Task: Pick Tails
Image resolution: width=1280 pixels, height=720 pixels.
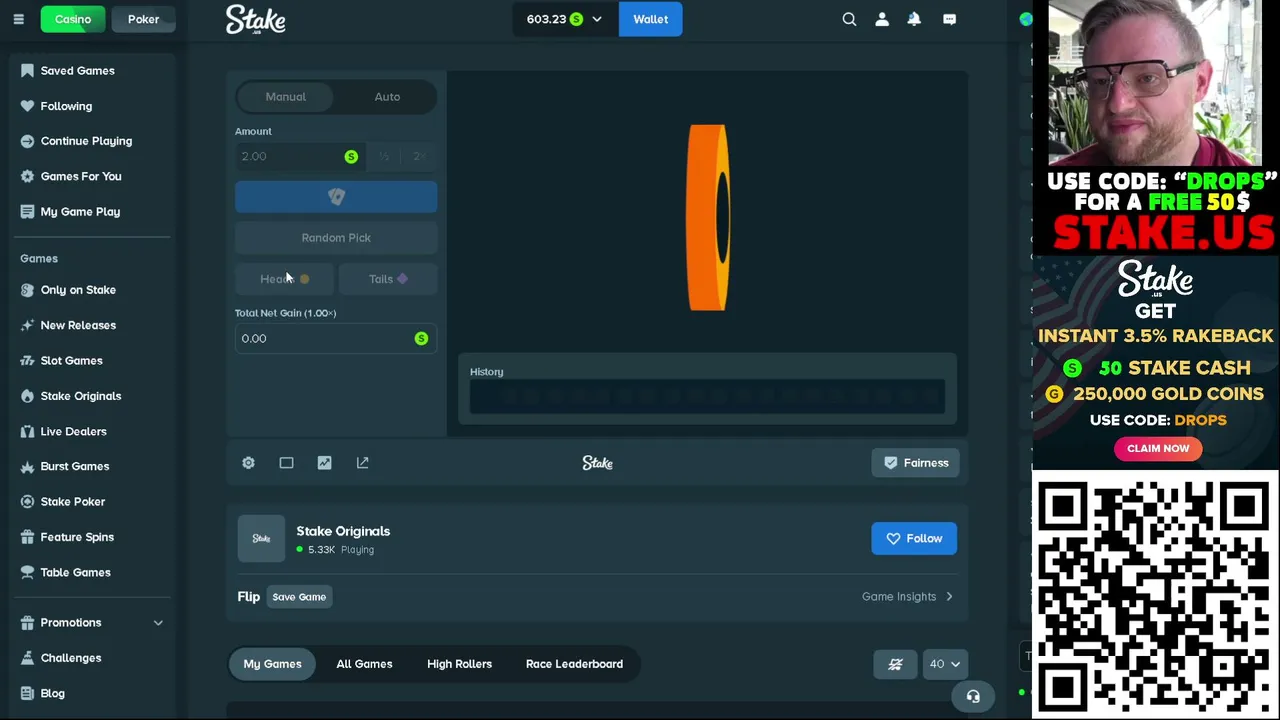Action: click(388, 279)
